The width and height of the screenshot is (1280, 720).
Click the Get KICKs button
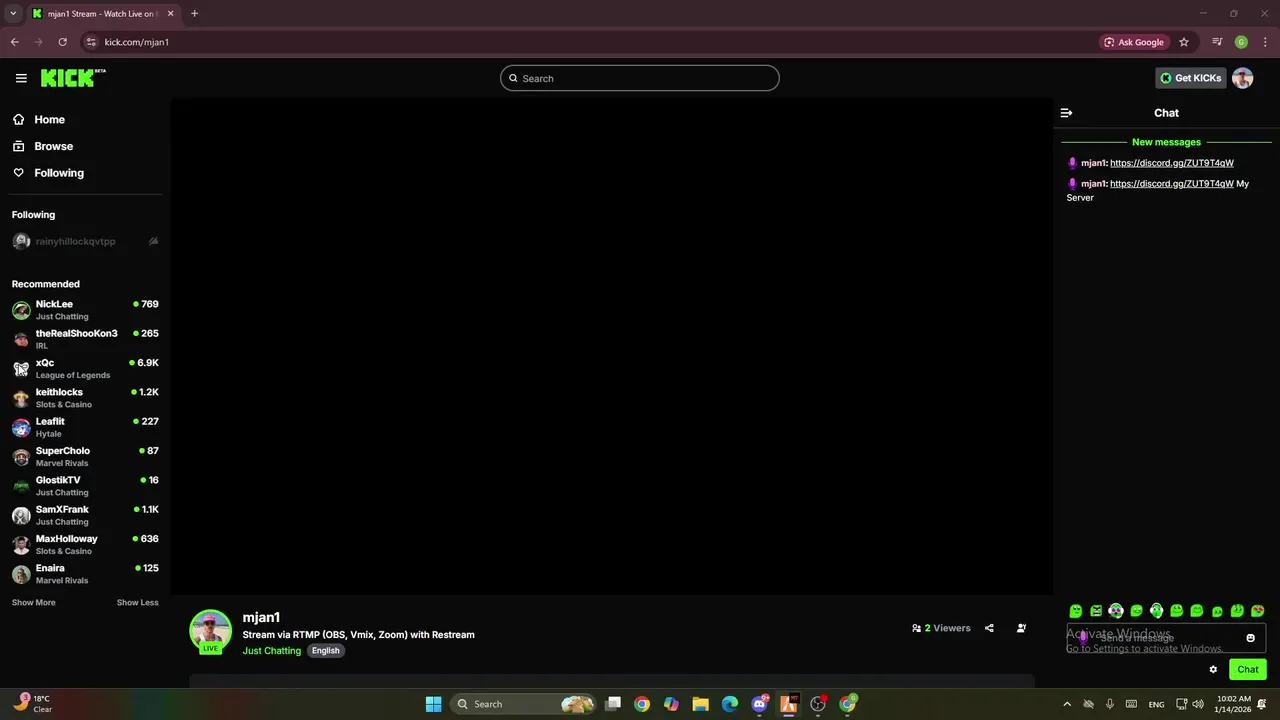[1190, 78]
